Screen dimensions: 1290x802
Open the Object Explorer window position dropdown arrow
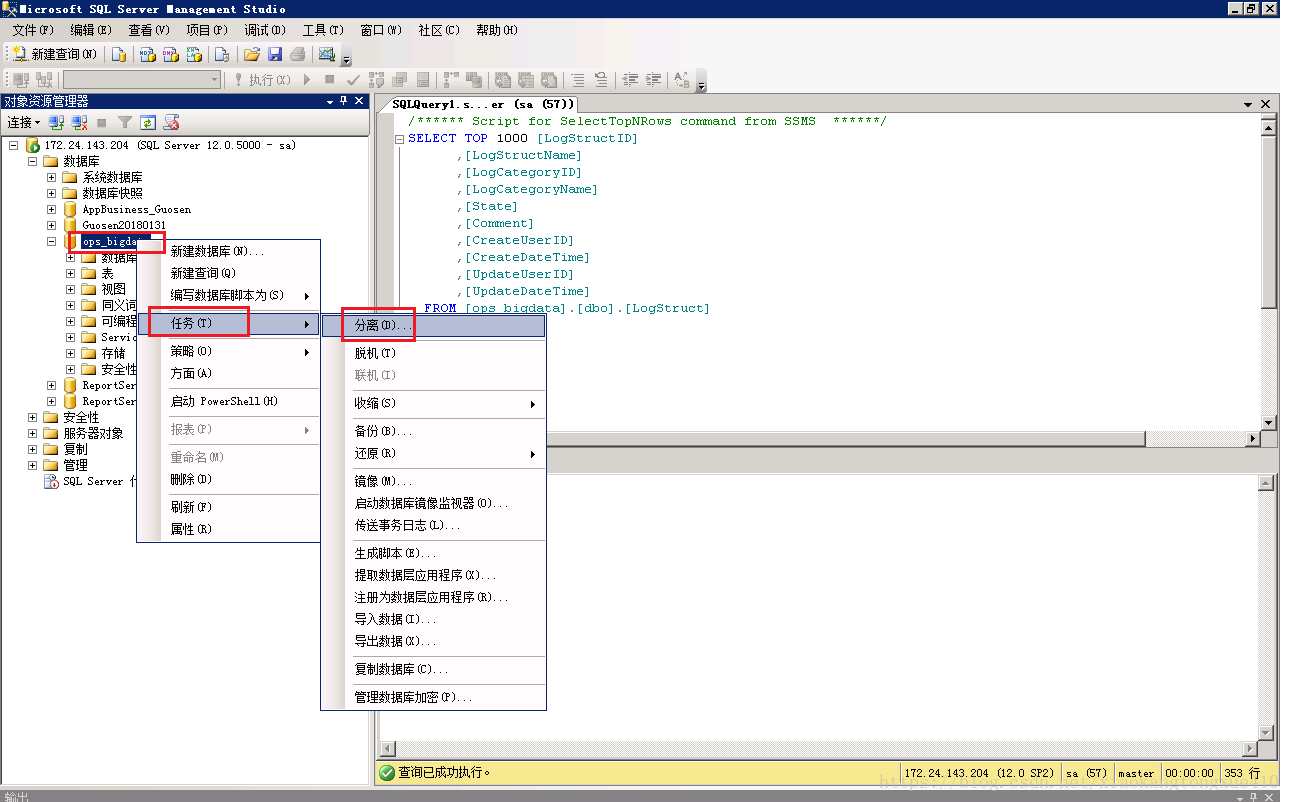click(330, 101)
